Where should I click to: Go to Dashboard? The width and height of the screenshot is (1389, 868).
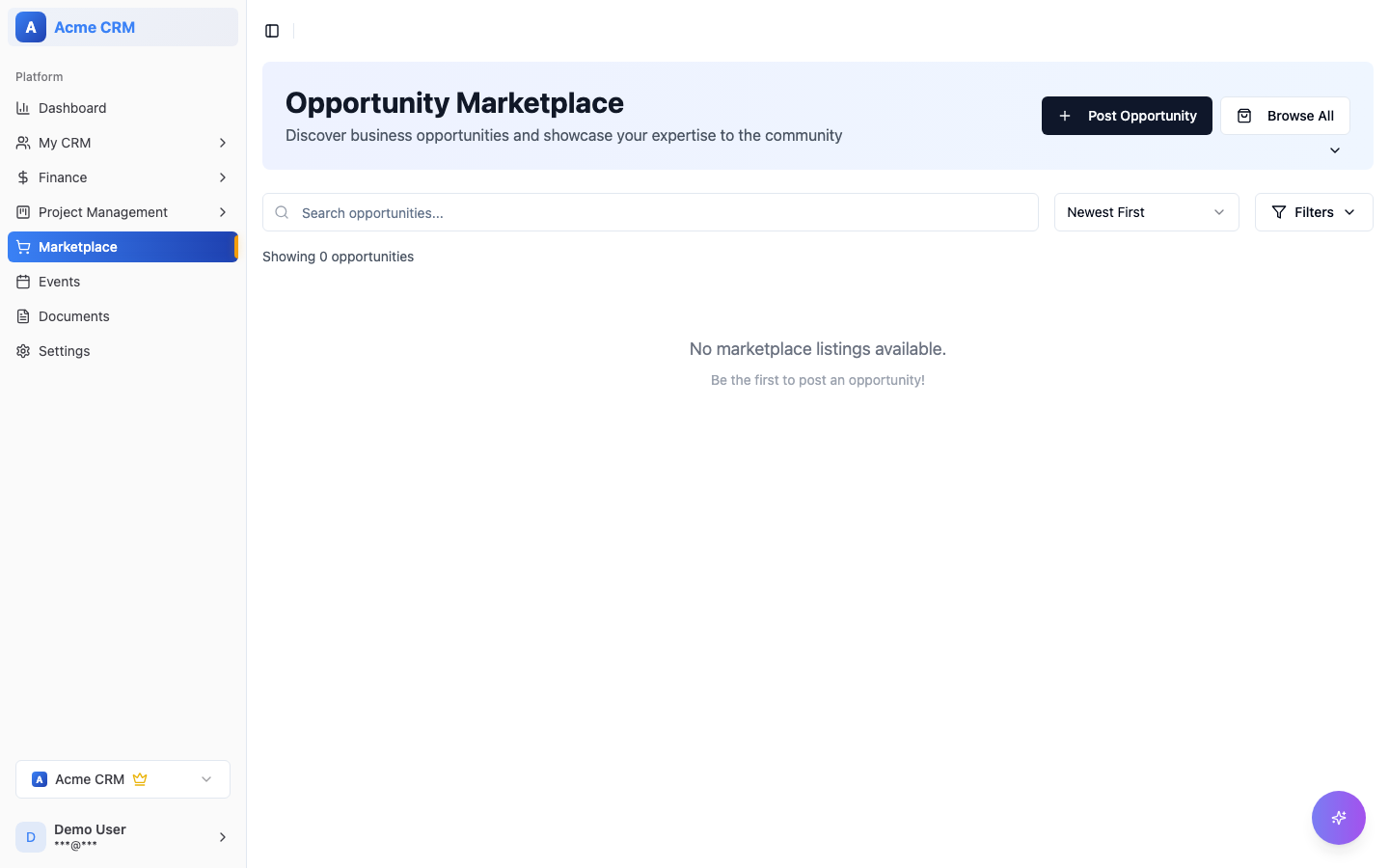point(123,108)
